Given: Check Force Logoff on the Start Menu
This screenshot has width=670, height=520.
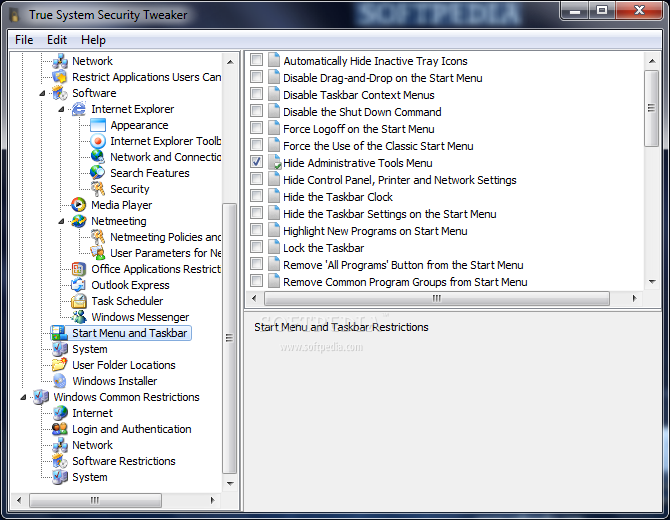Looking at the screenshot, I should [x=256, y=128].
